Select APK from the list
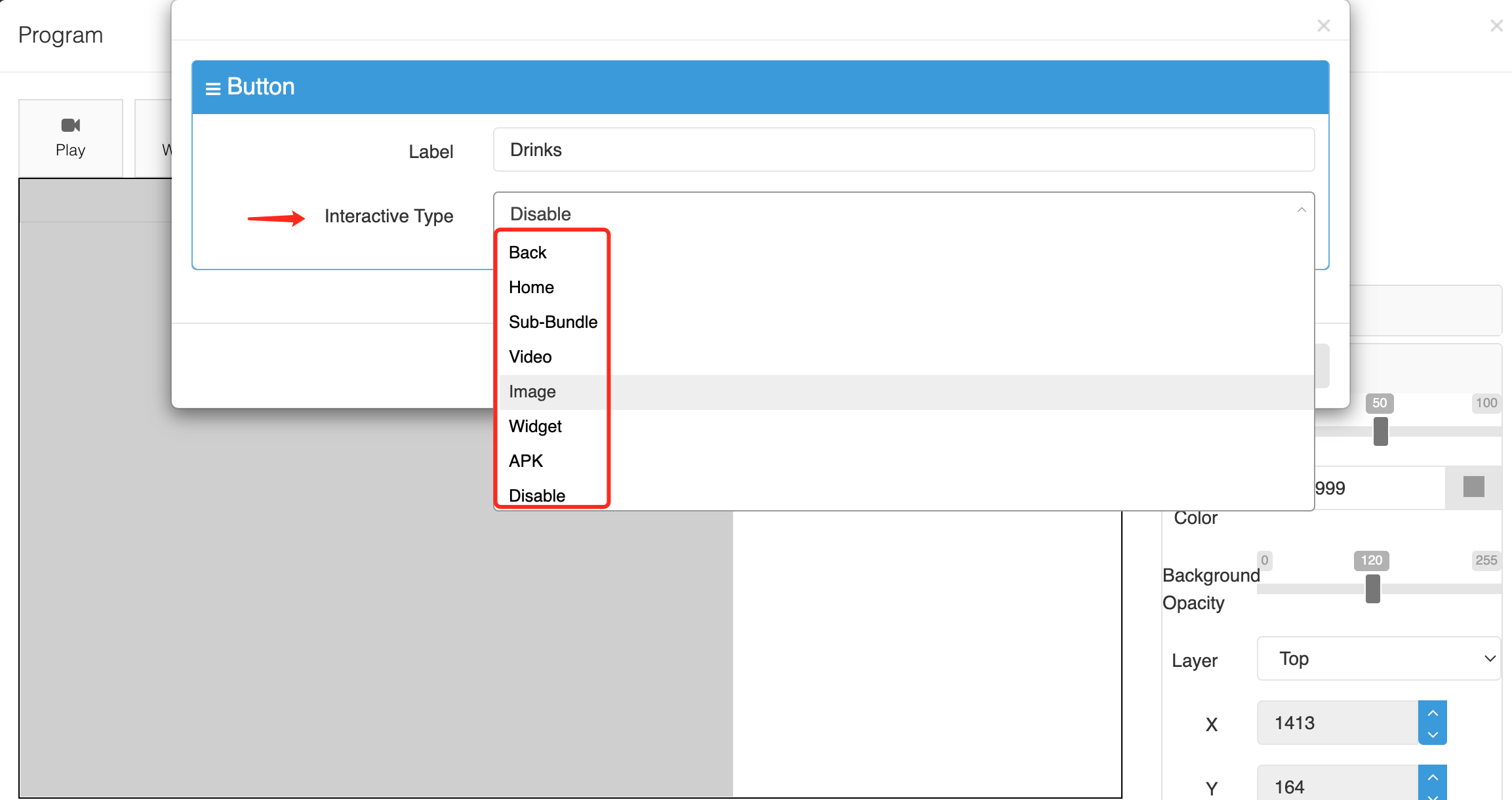1512x800 pixels. (x=526, y=461)
